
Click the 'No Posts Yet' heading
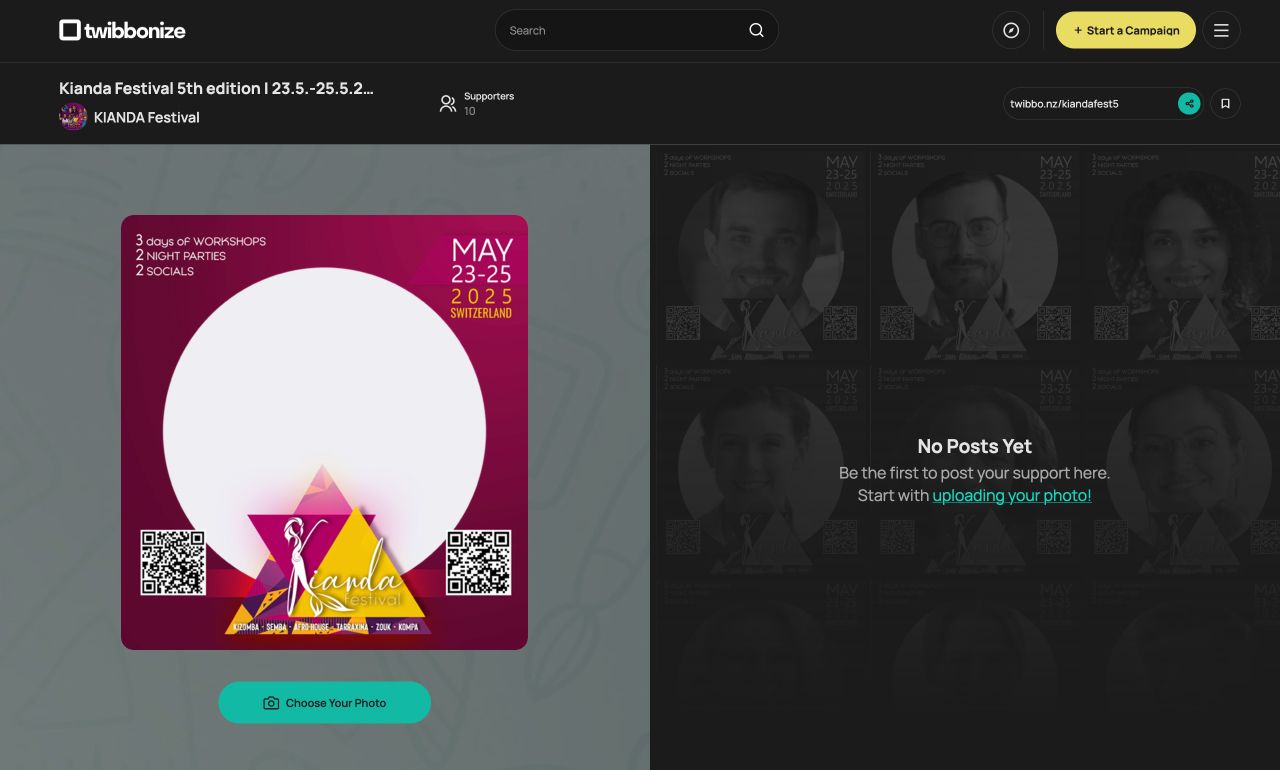(x=974, y=446)
